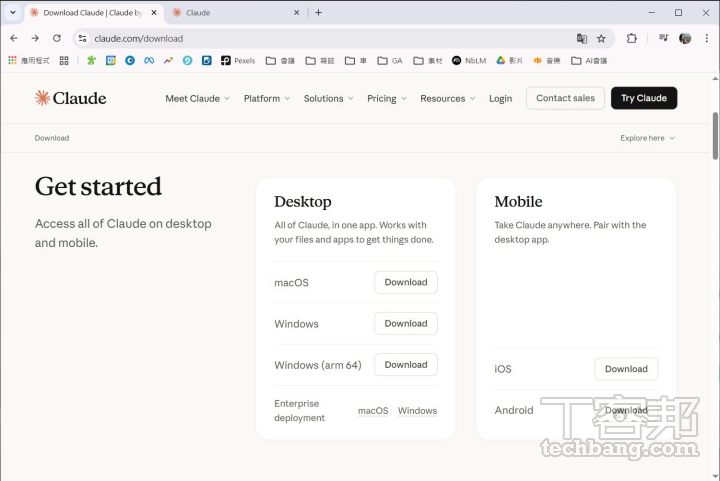Viewport: 720px width, 481px height.
Task: Open the tab search arrow at top left
Action: point(13,13)
